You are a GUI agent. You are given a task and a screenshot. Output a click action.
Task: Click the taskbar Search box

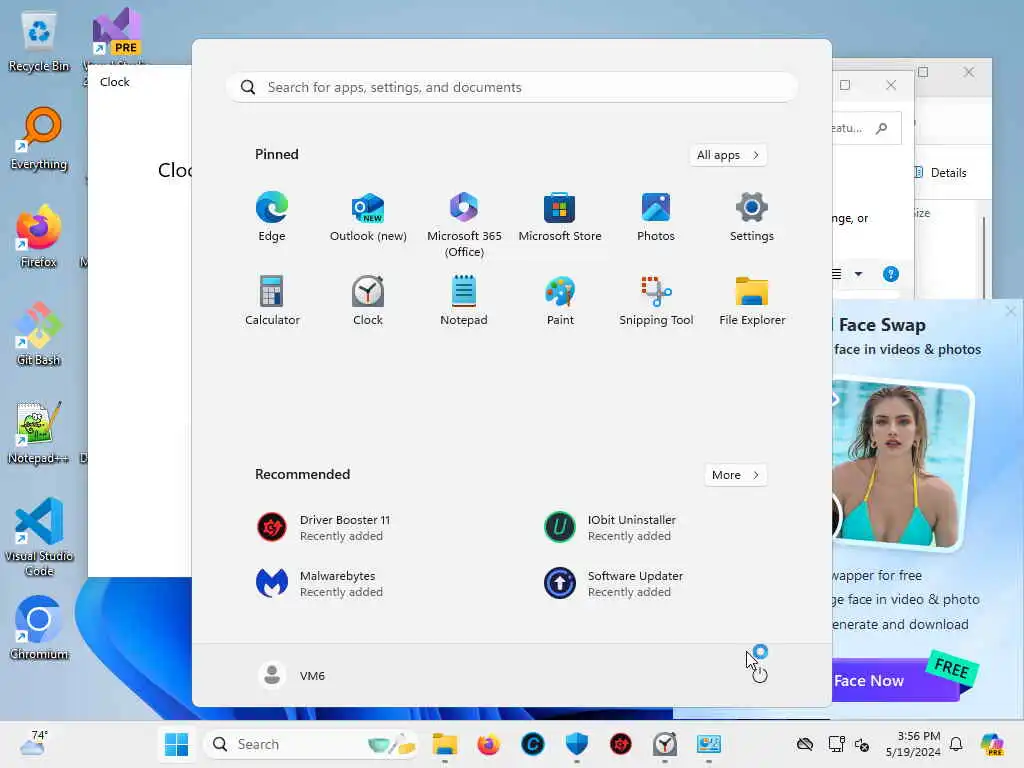[x=312, y=744]
